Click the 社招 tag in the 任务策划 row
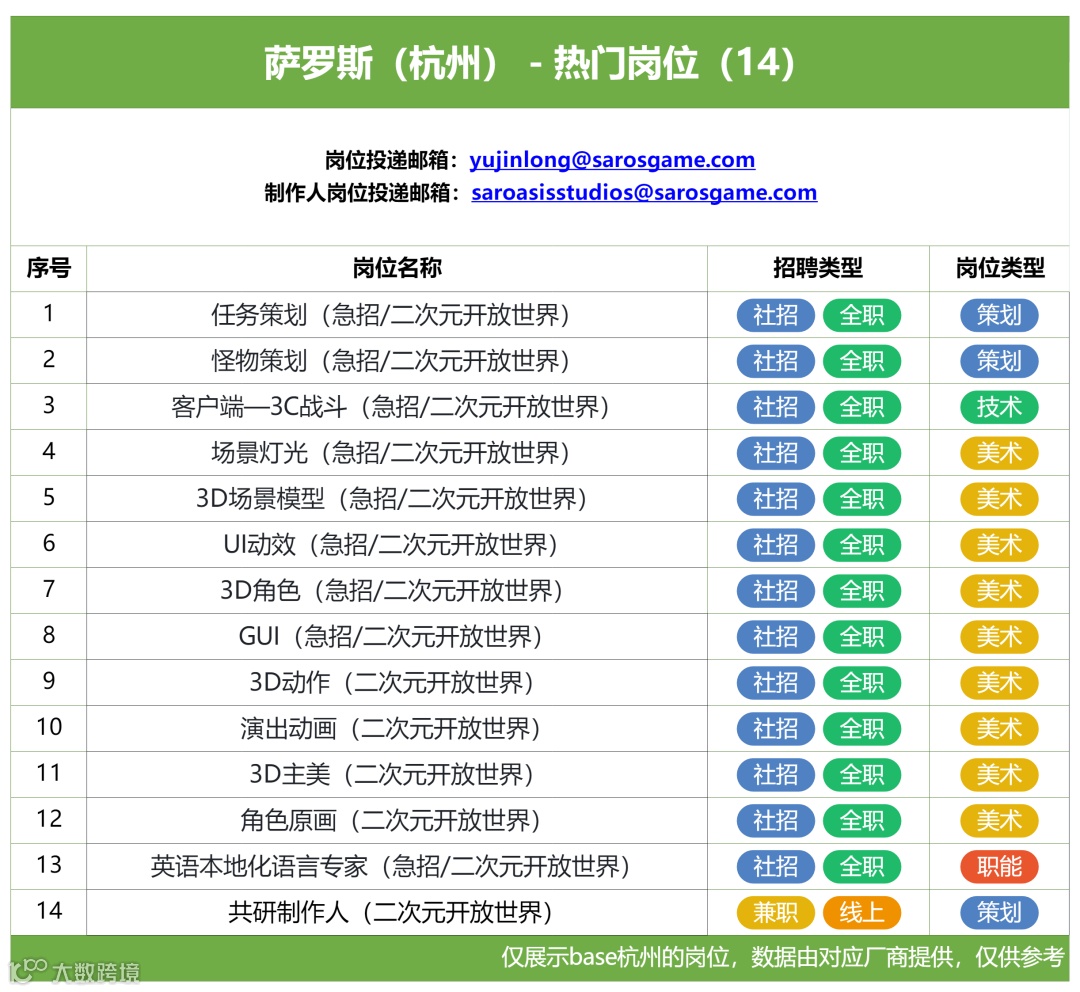This screenshot has height=992, width=1080. pos(776,316)
